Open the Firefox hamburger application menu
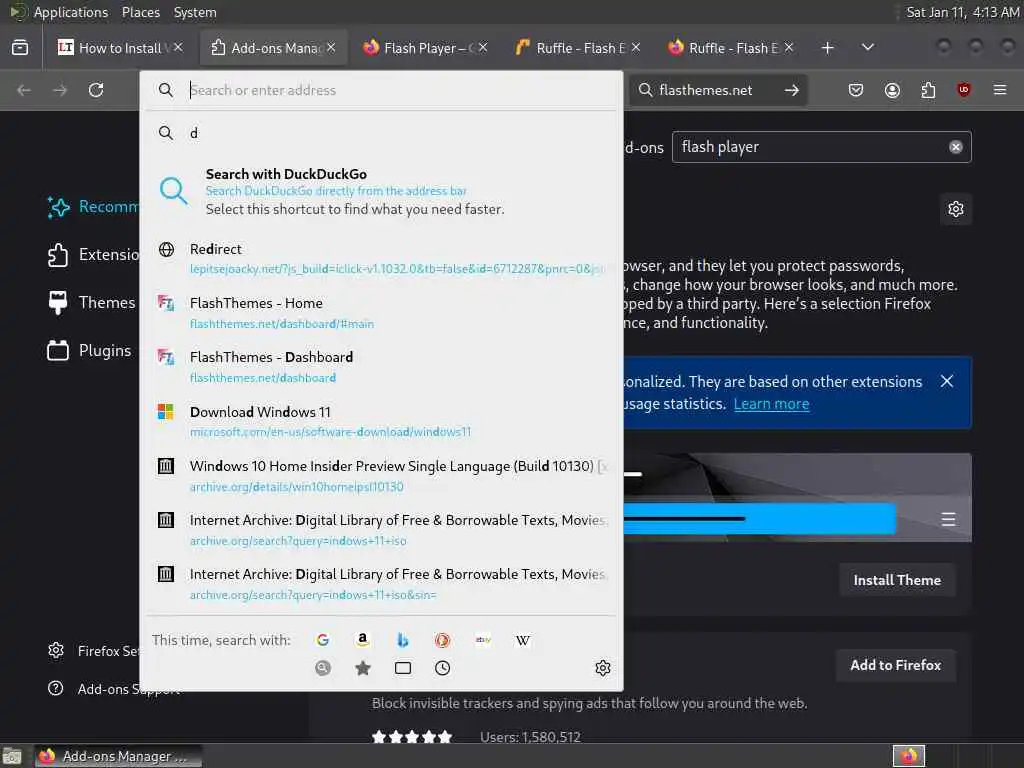Image resolution: width=1024 pixels, height=768 pixels. click(1000, 89)
